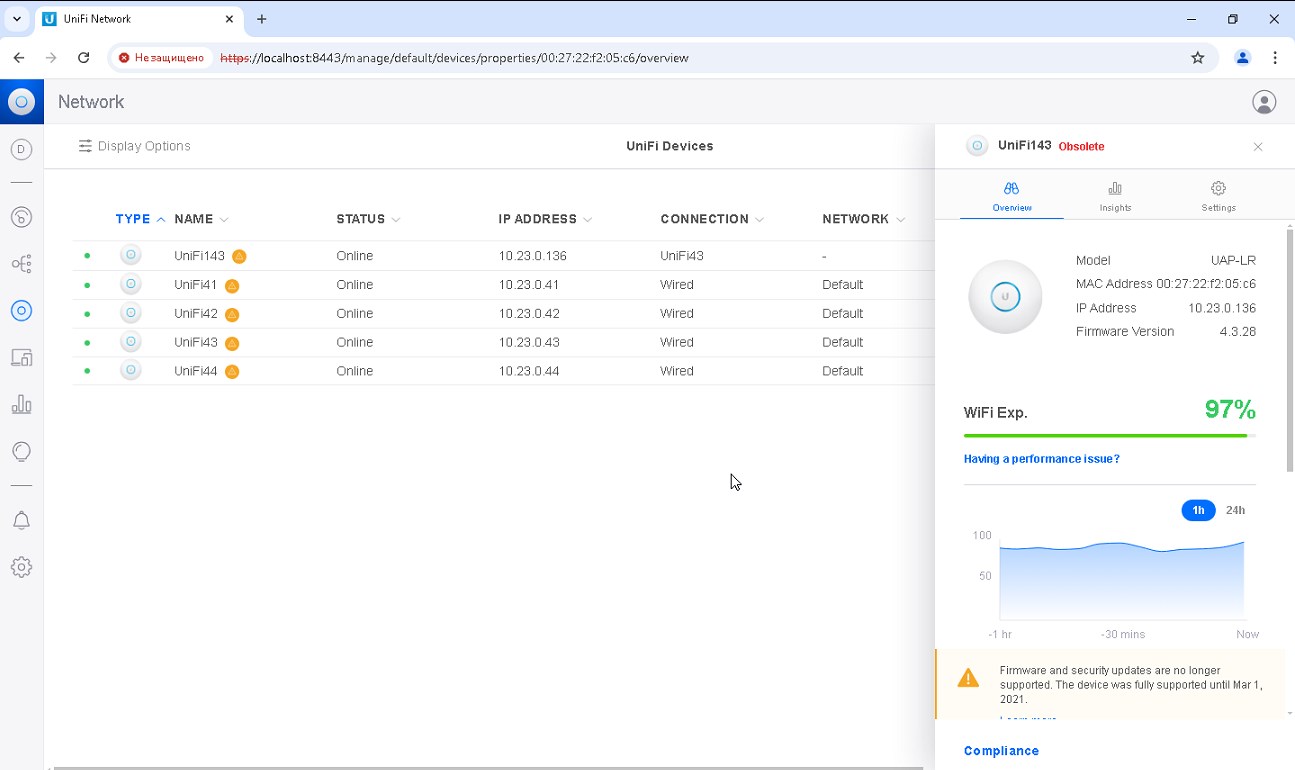Open a new browser tab
Viewport: 1295px width, 770px height.
(x=262, y=19)
